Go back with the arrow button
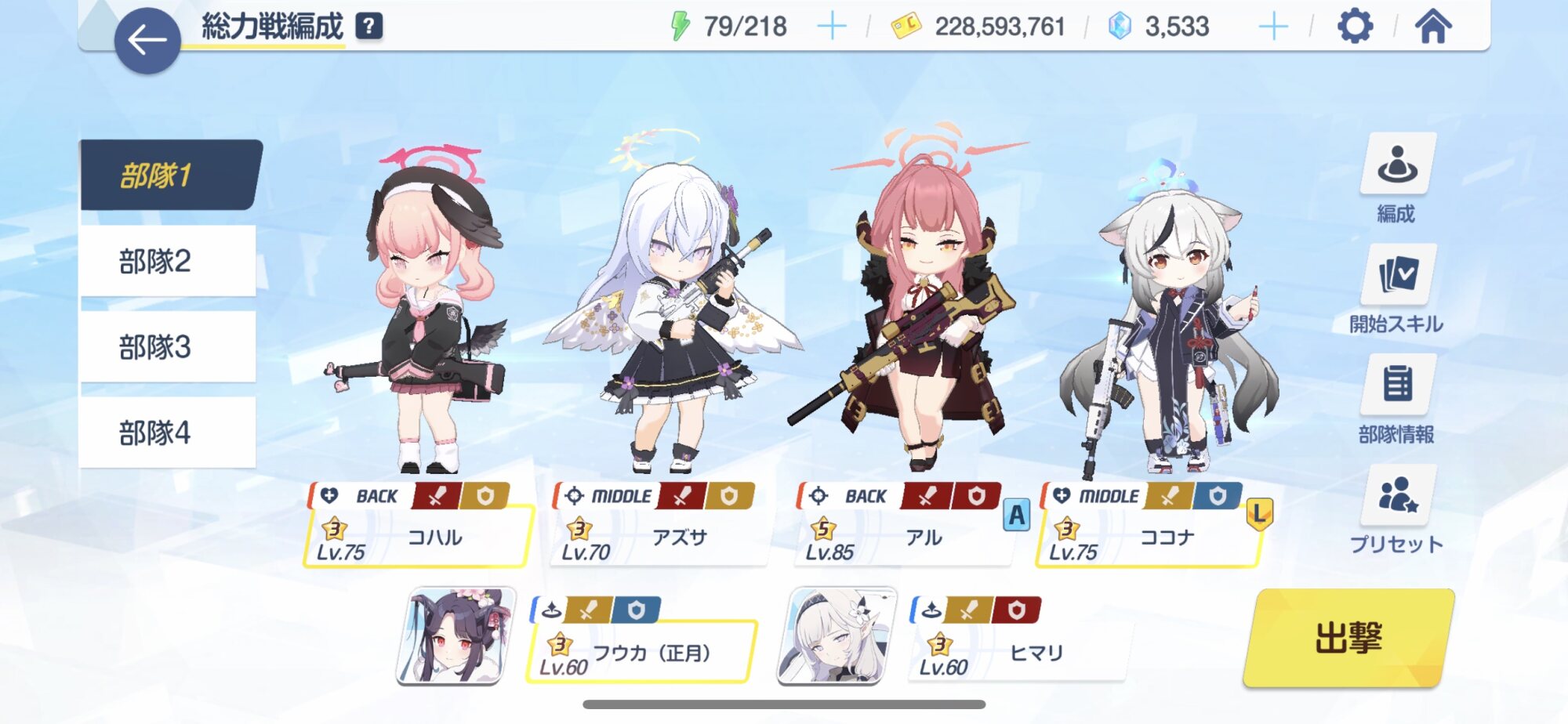Screen dimensions: 1568x724 point(147,41)
